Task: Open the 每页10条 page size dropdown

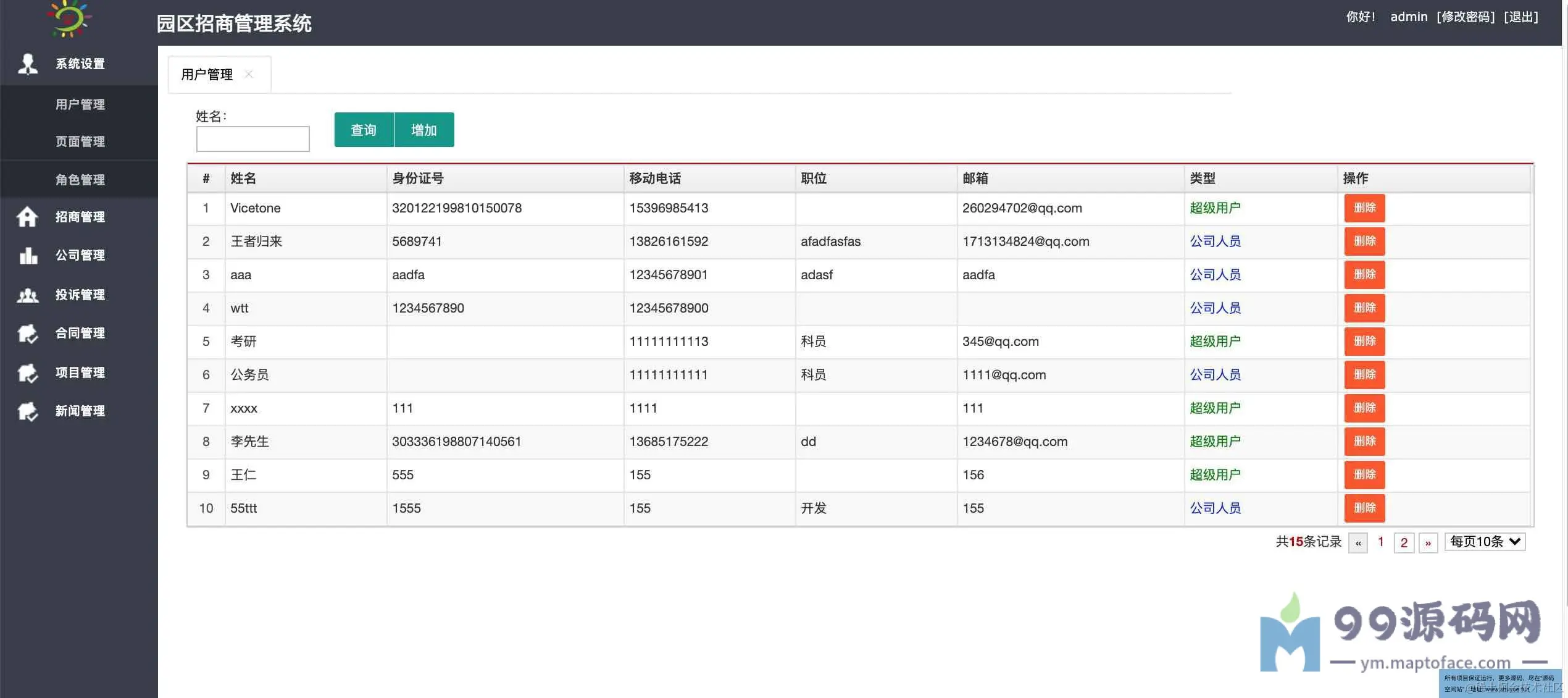Action: pos(1484,542)
